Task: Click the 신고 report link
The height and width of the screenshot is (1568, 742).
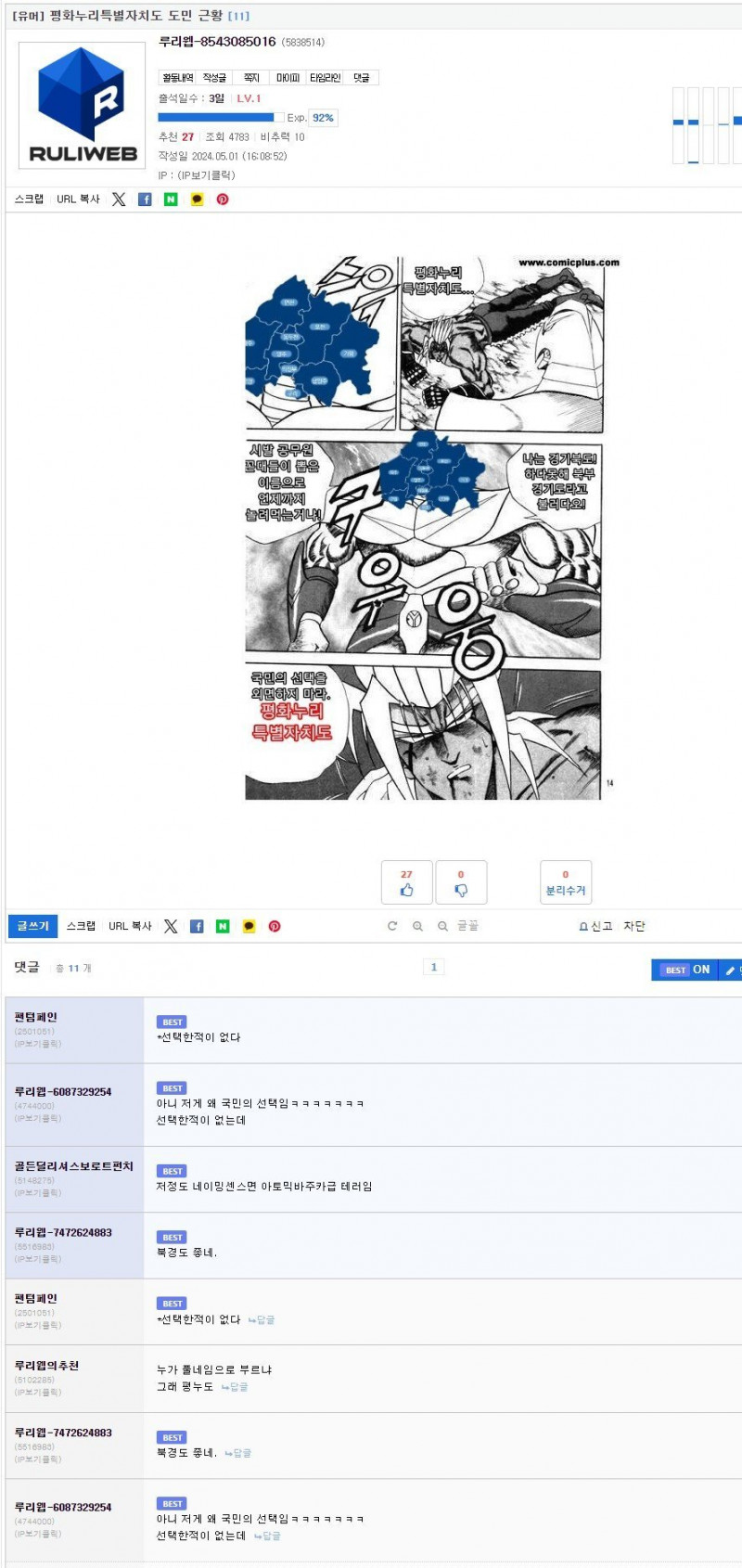Action: [596, 926]
